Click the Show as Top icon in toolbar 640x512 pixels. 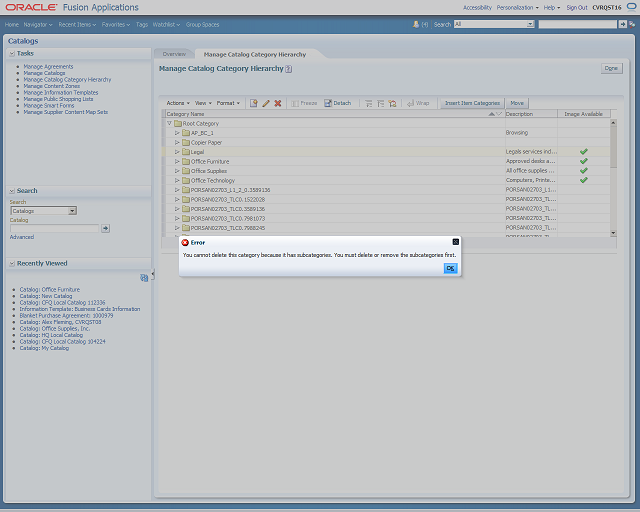tap(393, 103)
